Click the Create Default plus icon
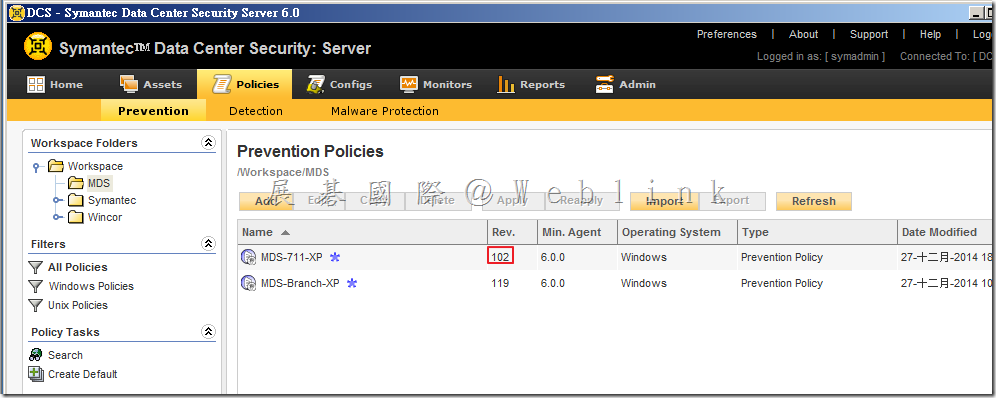This screenshot has height=398, width=996. tap(36, 375)
